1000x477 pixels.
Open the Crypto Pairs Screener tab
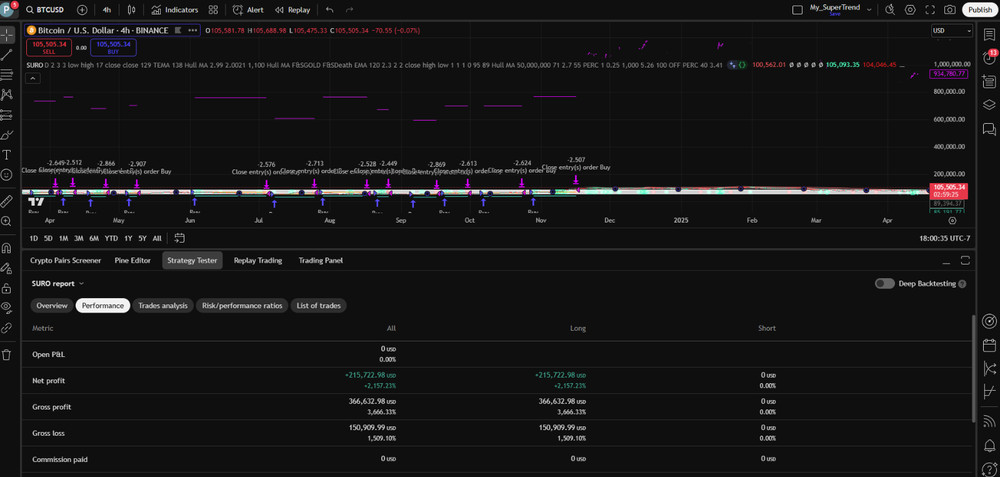tap(66, 260)
